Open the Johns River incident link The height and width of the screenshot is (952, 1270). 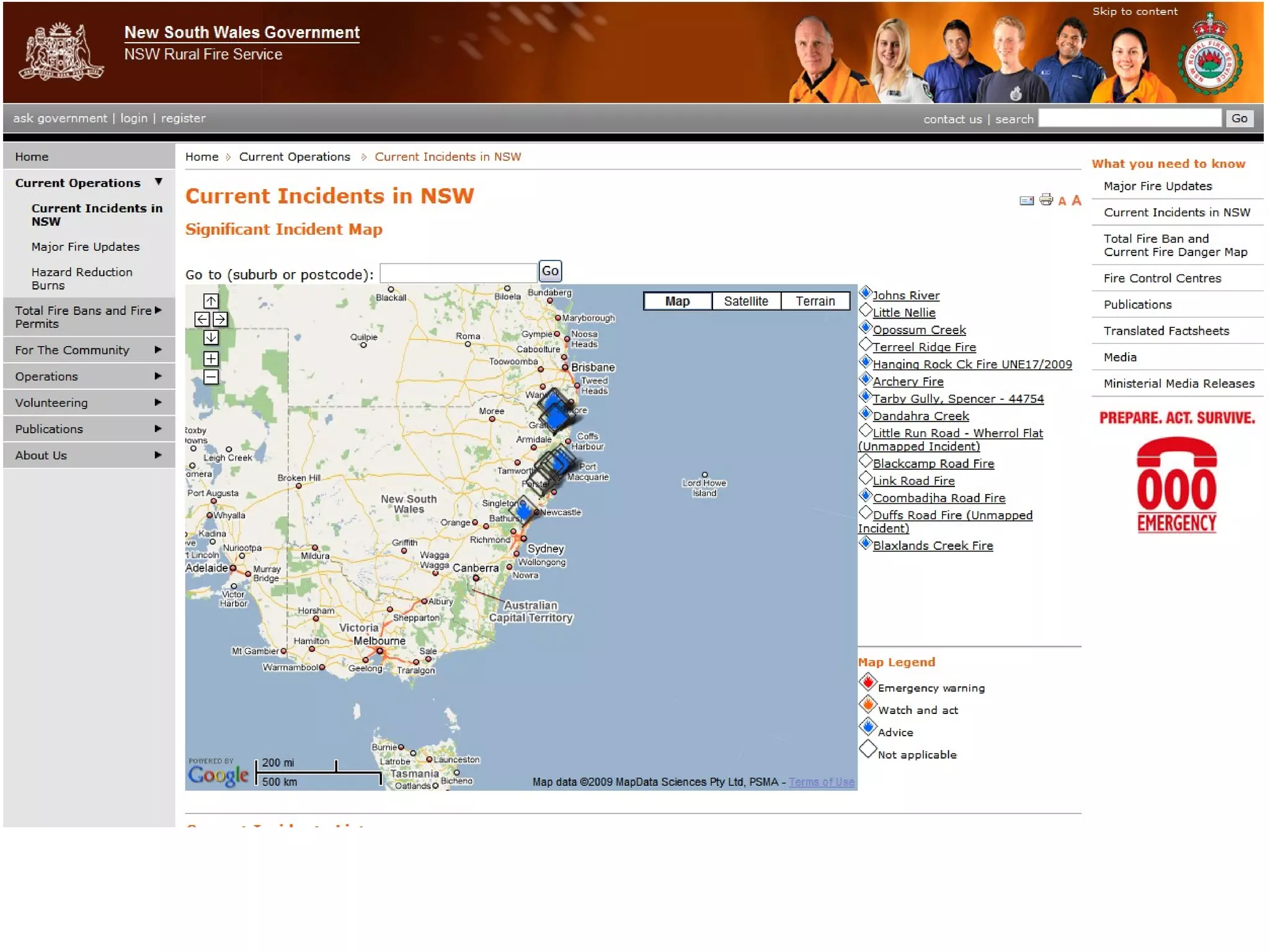tap(905, 296)
